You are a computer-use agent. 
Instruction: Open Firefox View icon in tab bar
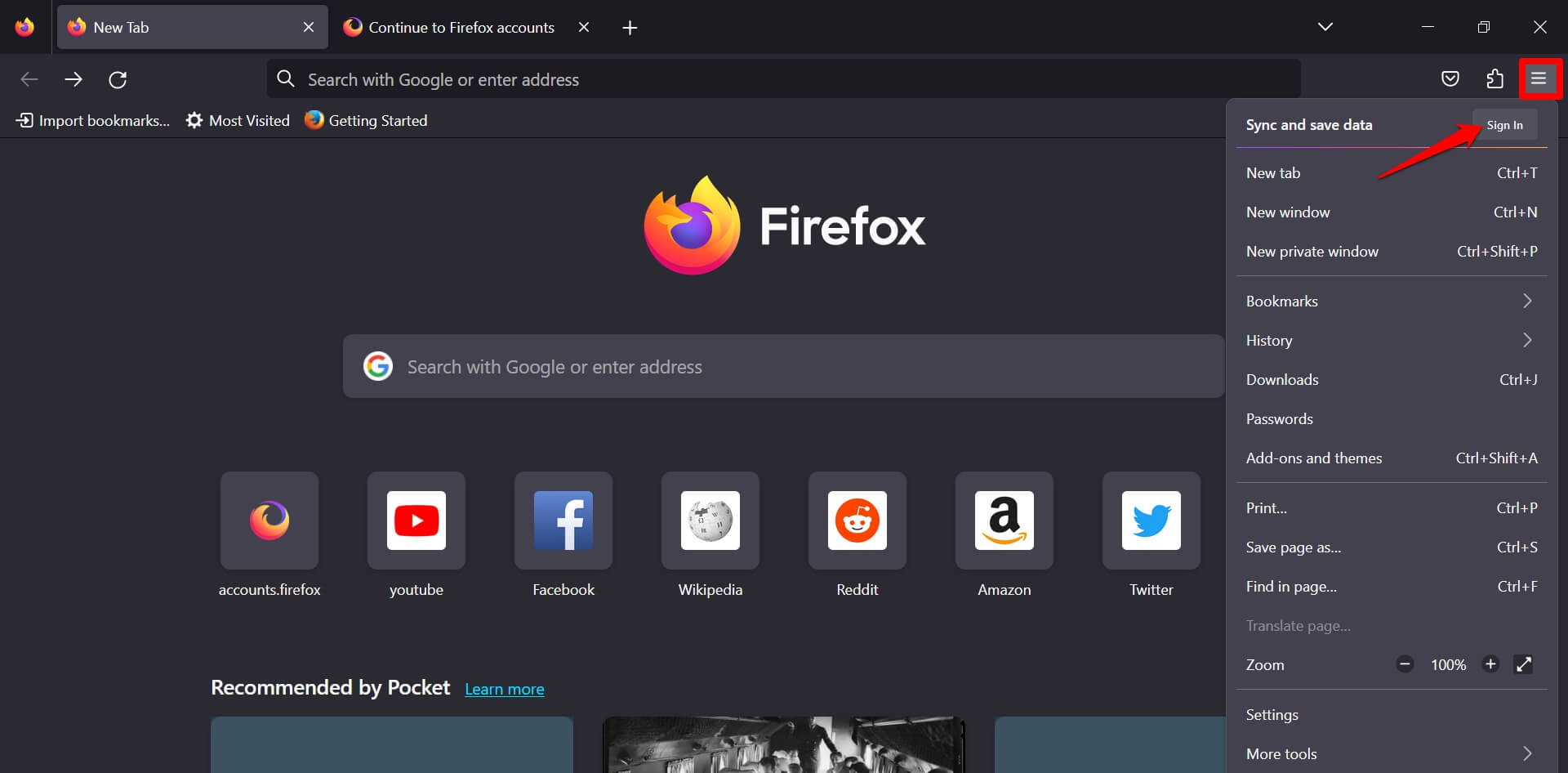[x=24, y=27]
